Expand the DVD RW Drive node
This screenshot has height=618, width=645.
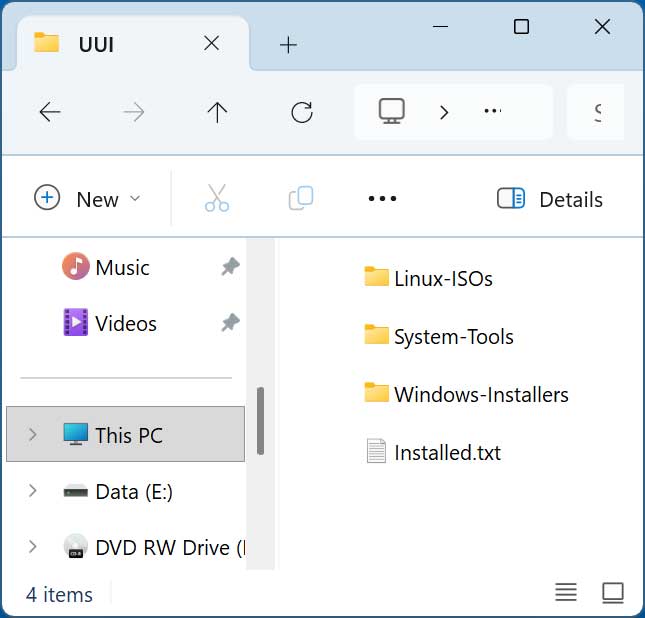pyautogui.click(x=32, y=546)
